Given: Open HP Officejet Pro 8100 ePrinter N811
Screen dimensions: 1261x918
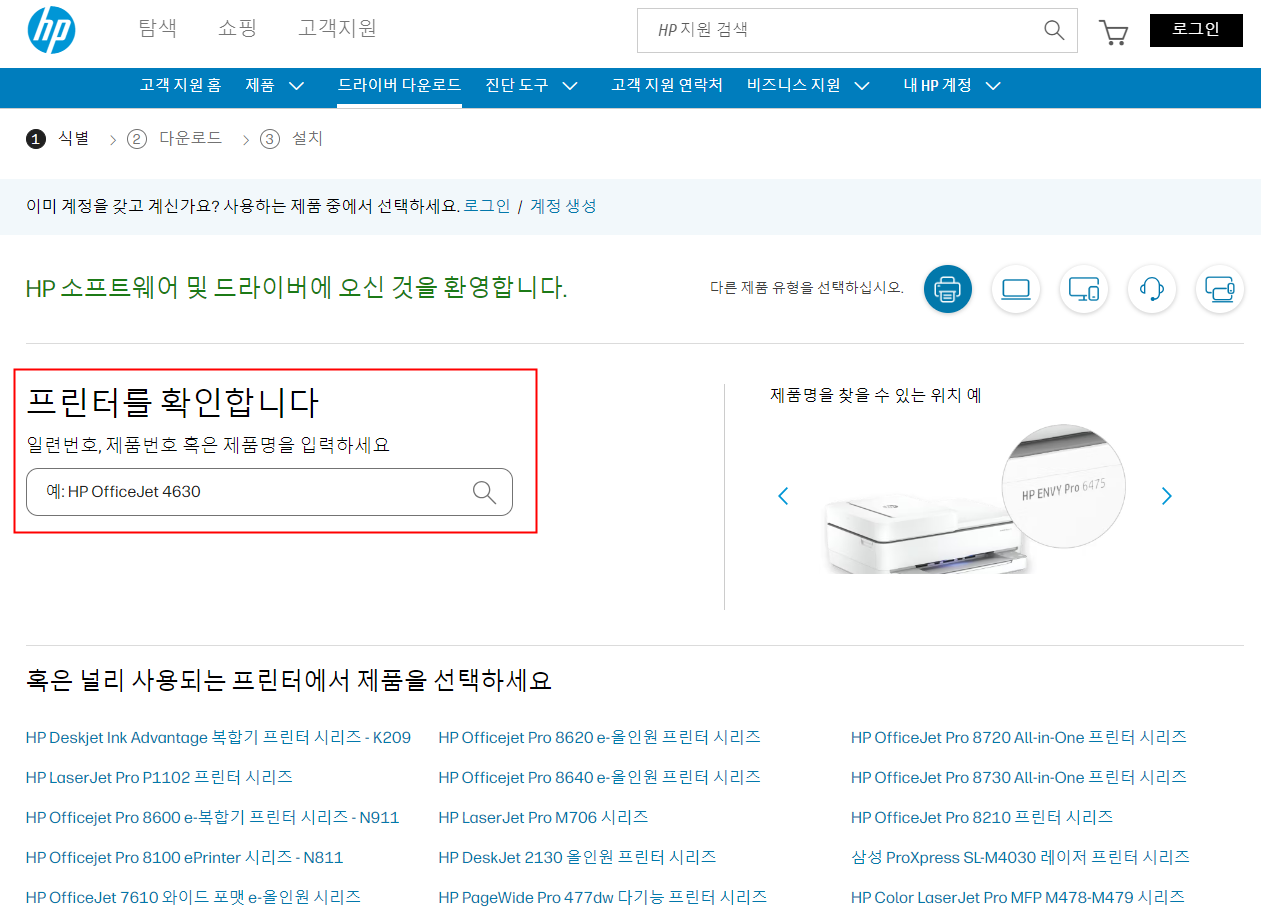Looking at the screenshot, I should pyautogui.click(x=184, y=858).
